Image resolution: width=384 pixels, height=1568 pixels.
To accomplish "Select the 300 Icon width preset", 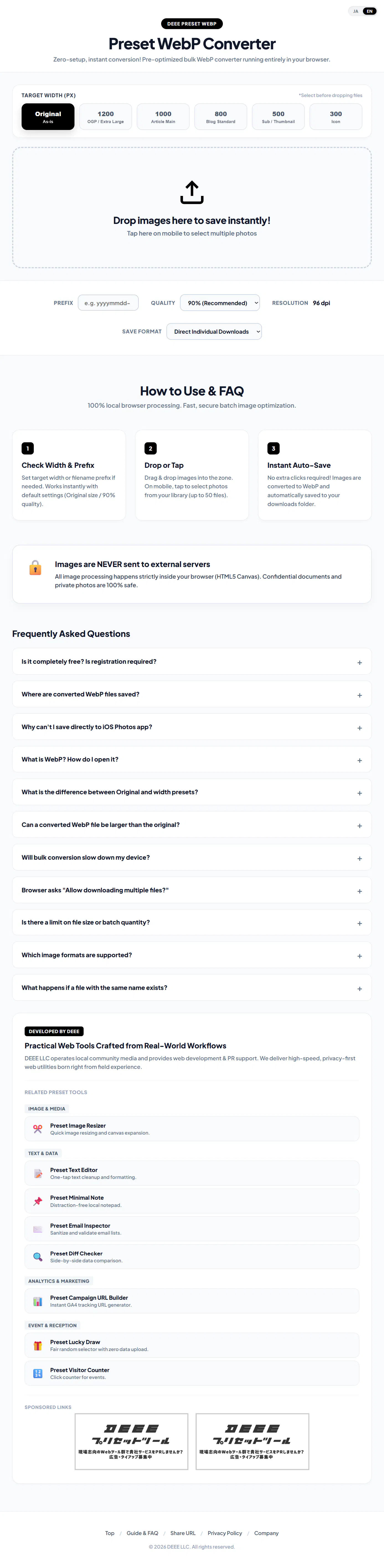I will 336,117.
